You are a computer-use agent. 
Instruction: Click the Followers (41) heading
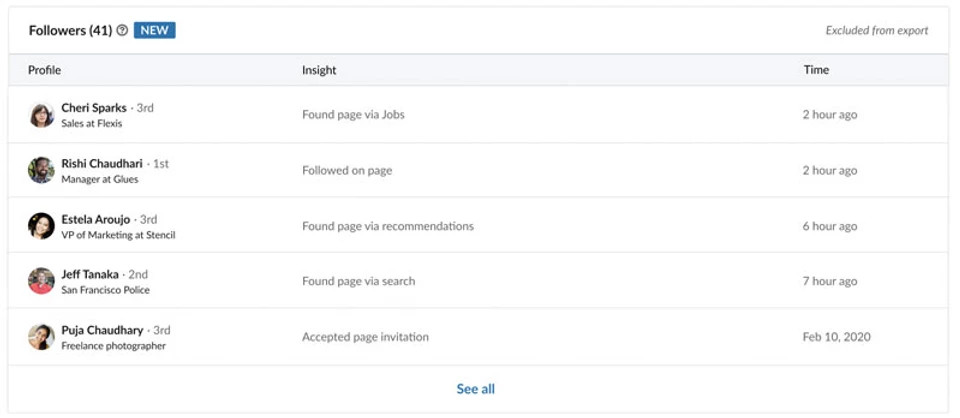[70, 31]
